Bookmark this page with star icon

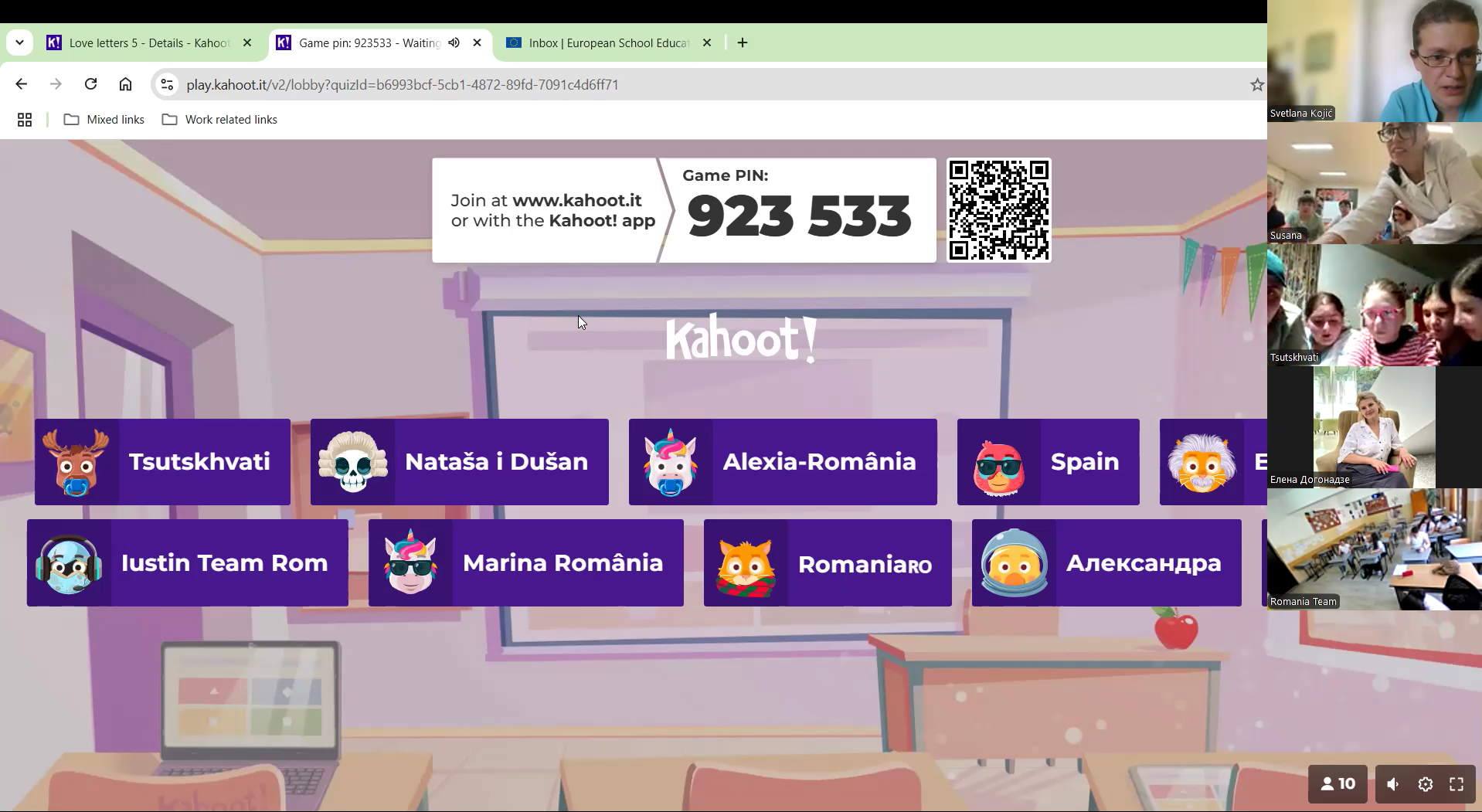click(x=1256, y=85)
